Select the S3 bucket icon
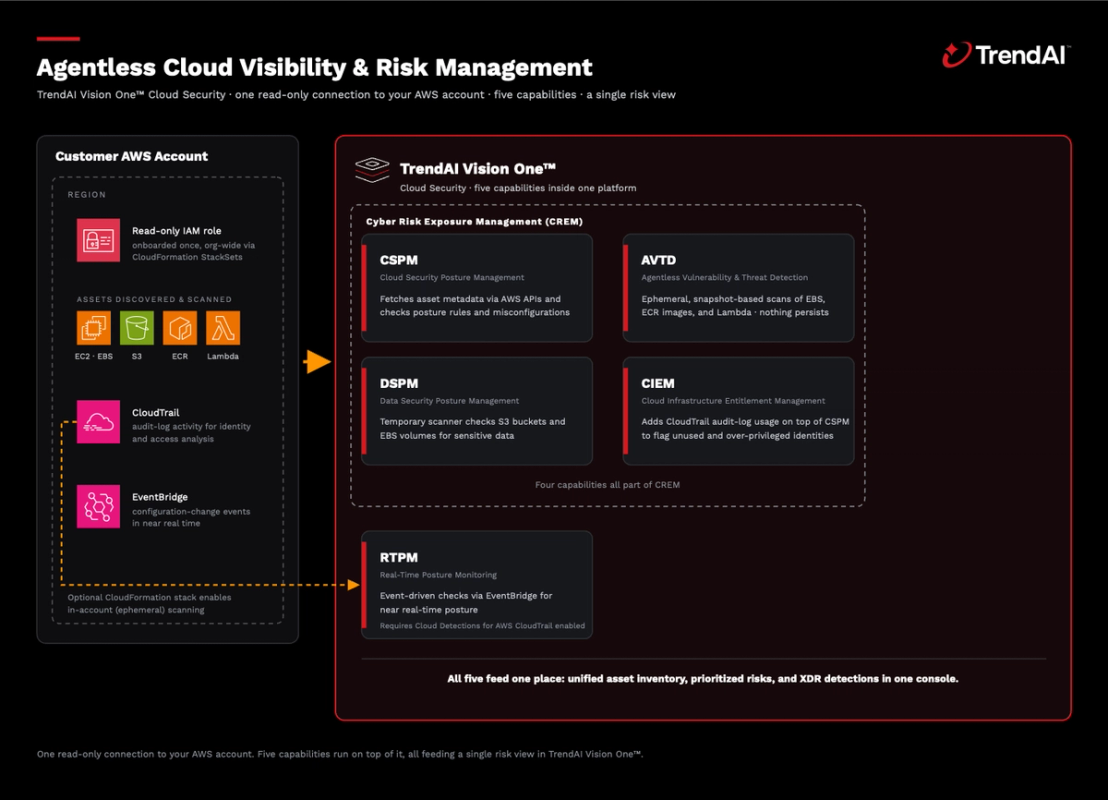 click(137, 328)
